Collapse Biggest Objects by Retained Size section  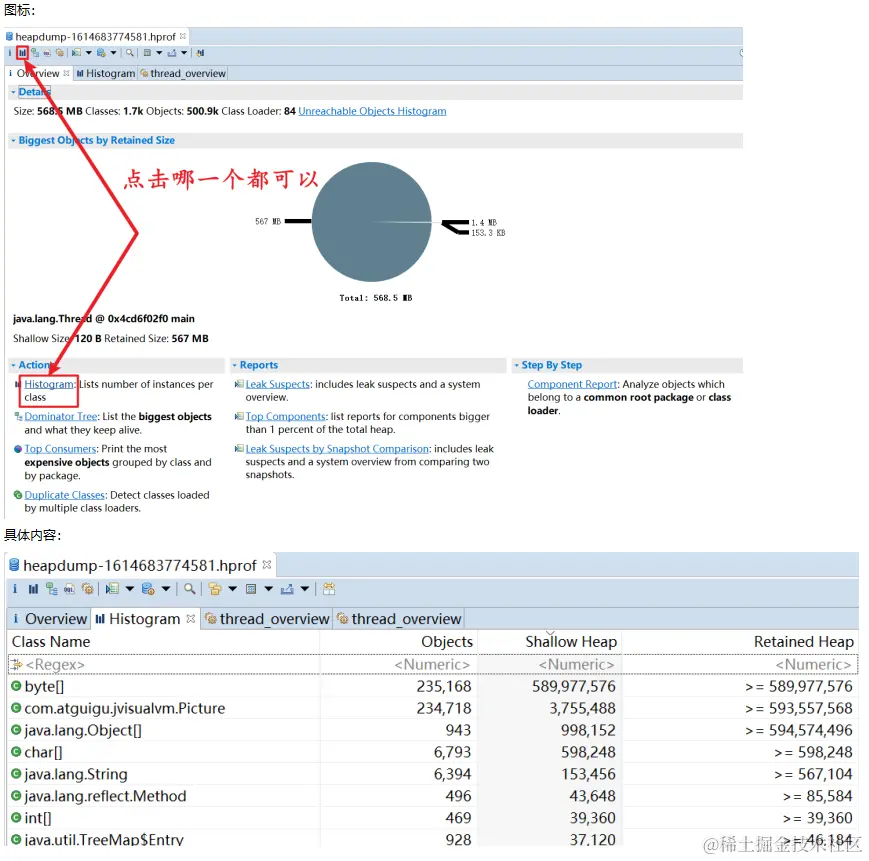pyautogui.click(x=13, y=141)
